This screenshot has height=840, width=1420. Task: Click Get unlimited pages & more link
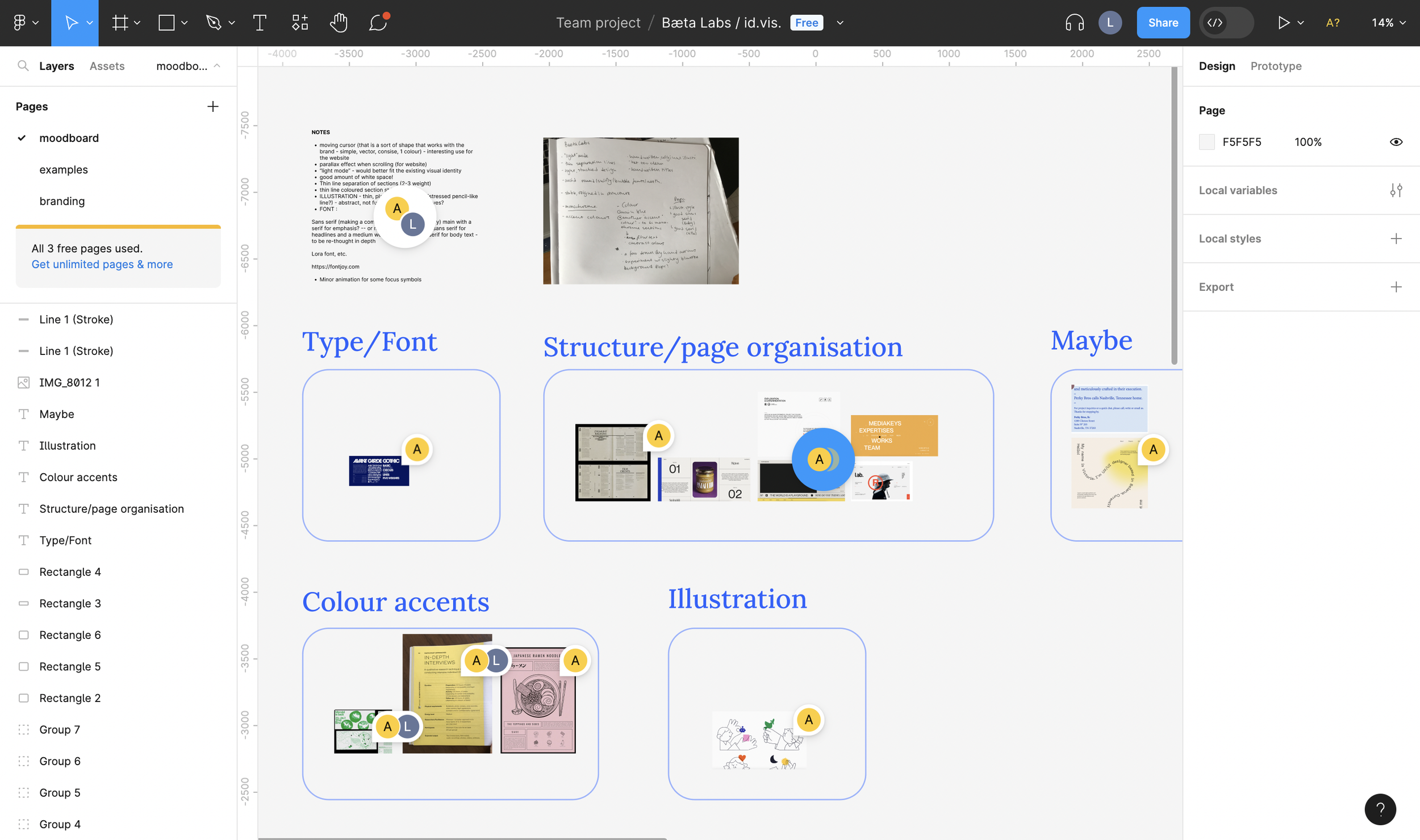click(x=102, y=264)
